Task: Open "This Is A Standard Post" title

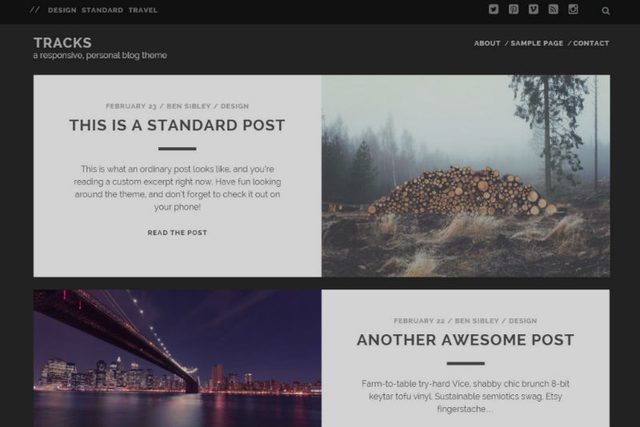Action: (177, 125)
